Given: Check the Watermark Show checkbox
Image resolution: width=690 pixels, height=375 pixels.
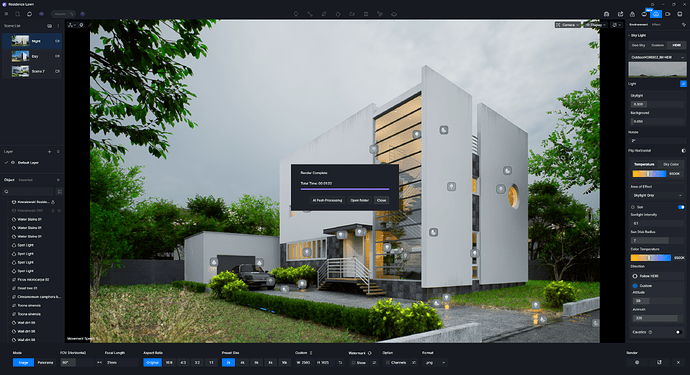Looking at the screenshot, I should click(x=353, y=363).
